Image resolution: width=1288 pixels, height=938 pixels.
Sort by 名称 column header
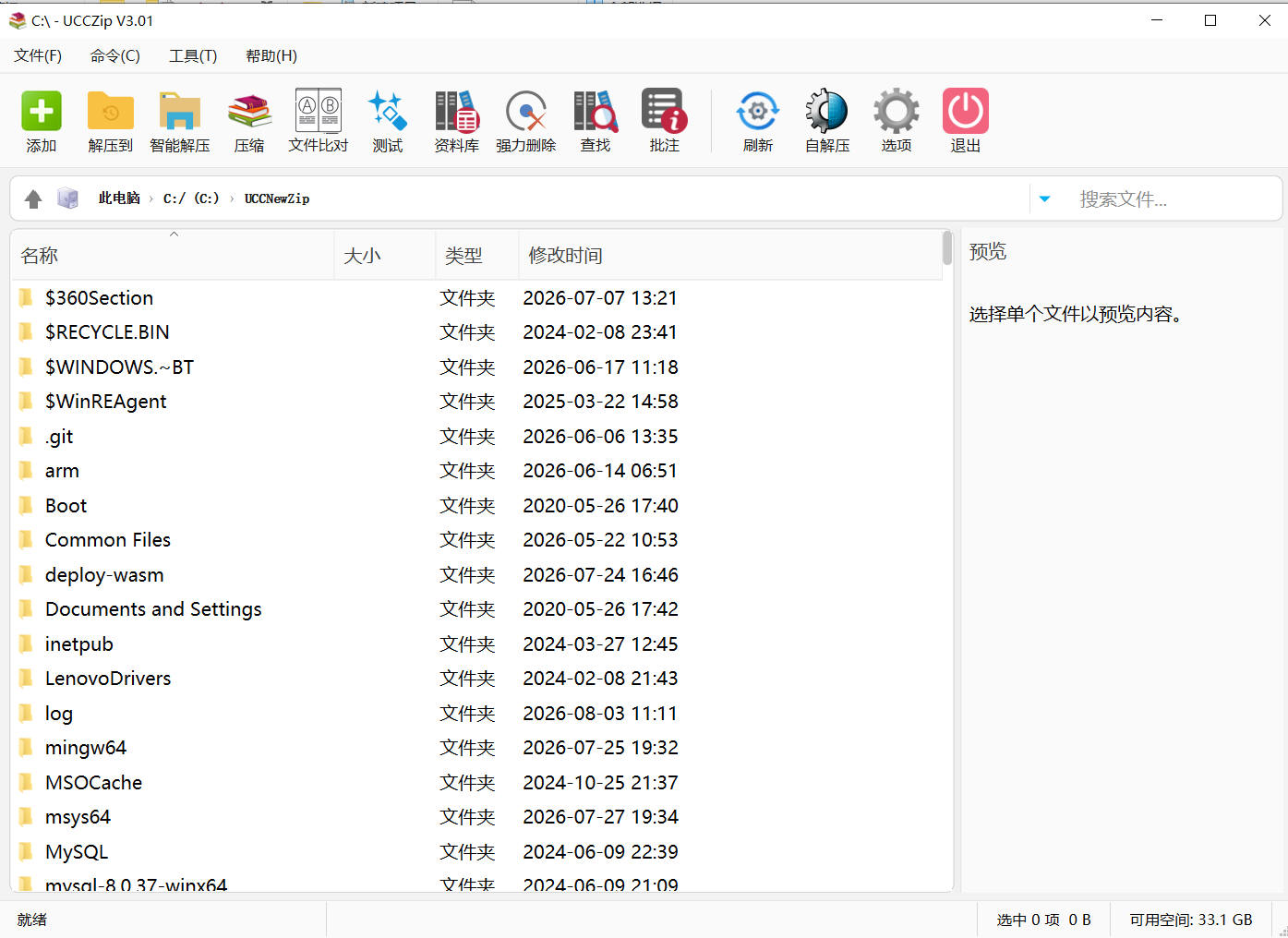coord(173,256)
